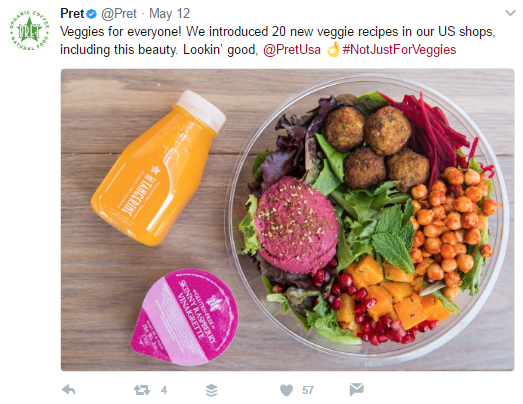This screenshot has height=404, width=523.
Task: Click the blue verified badge next to Pret
Action: (x=92, y=14)
